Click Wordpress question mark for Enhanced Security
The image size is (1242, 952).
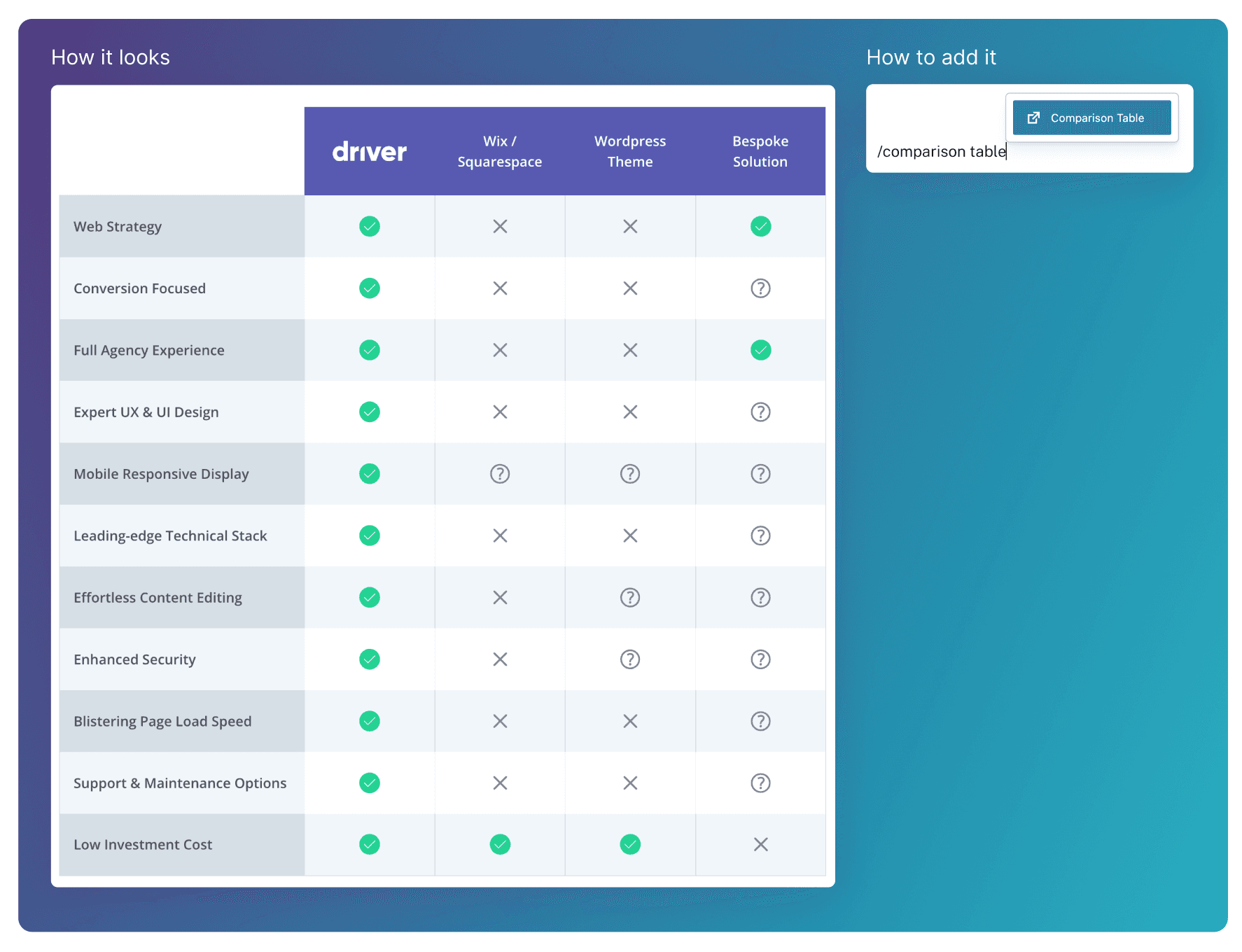point(630,659)
